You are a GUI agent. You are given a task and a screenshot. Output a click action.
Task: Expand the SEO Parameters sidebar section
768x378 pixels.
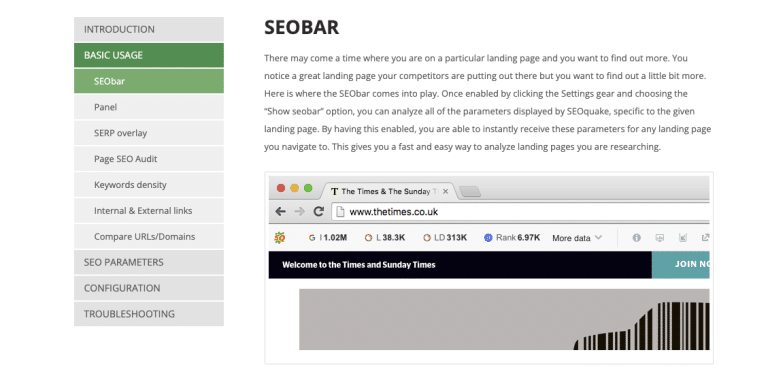click(x=149, y=262)
